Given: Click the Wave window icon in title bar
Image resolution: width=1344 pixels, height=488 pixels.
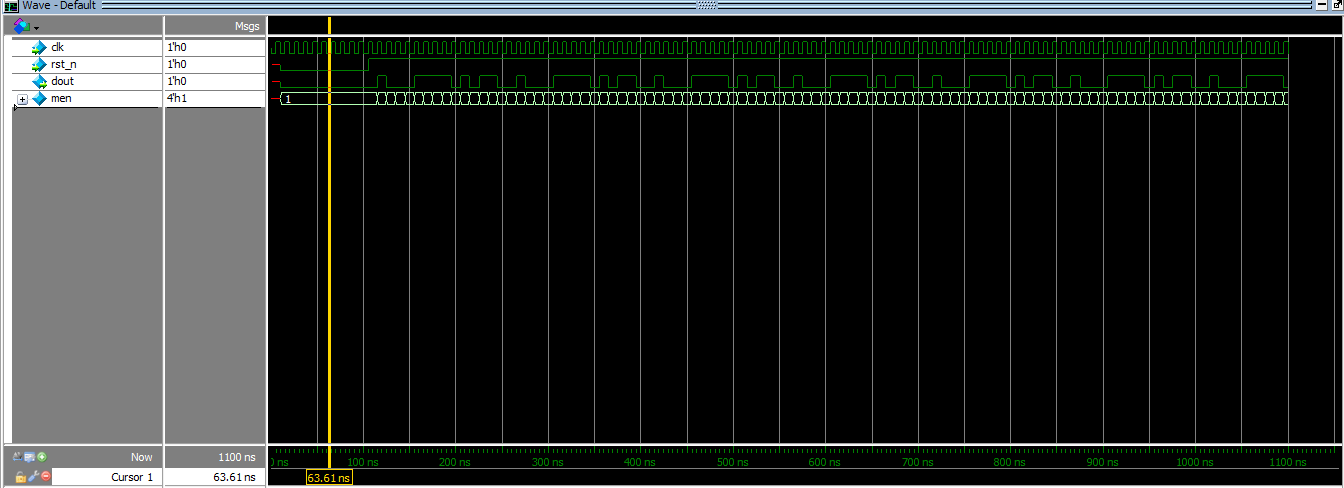Looking at the screenshot, I should [10, 5].
